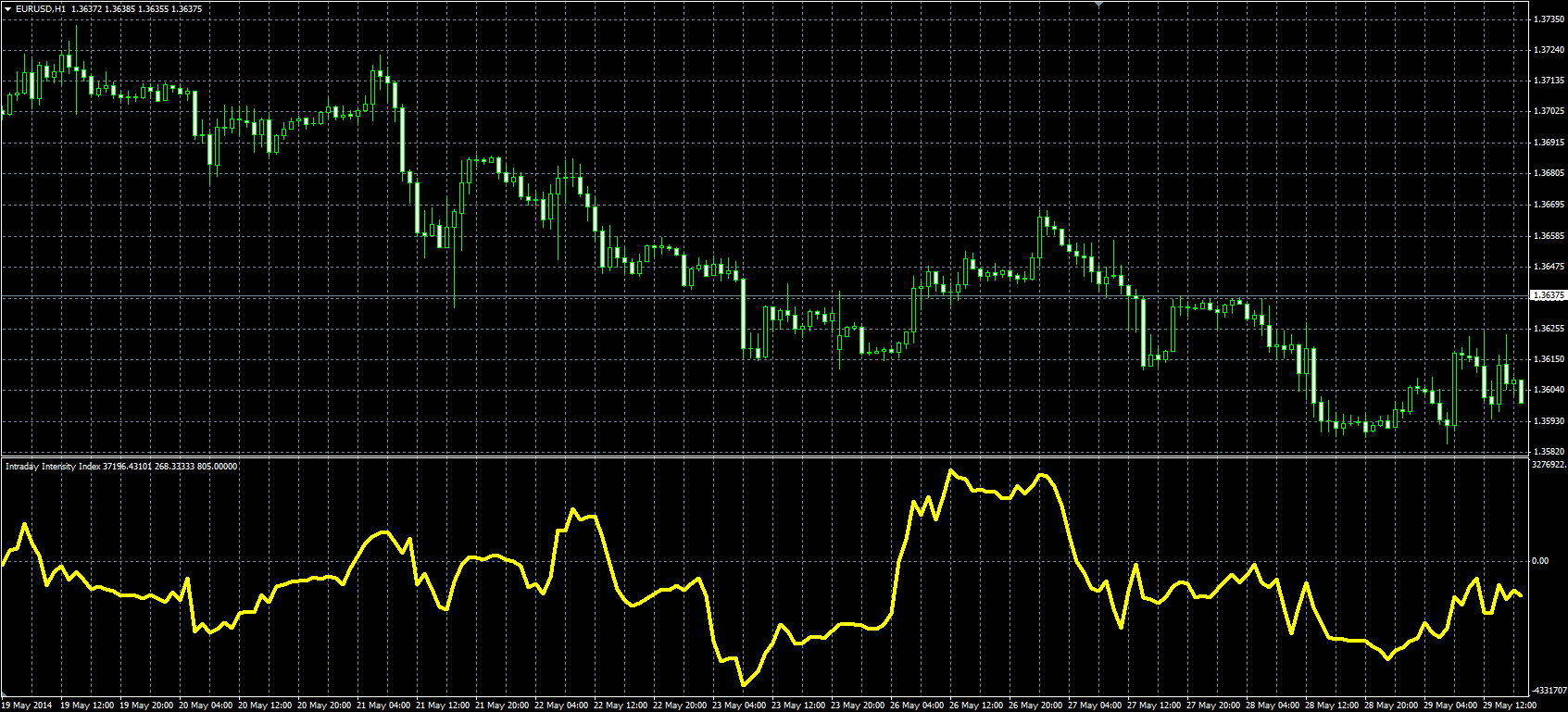Click the 26 May 20:00 time label
Viewport: 1568px width, 712px height.
click(x=1035, y=706)
